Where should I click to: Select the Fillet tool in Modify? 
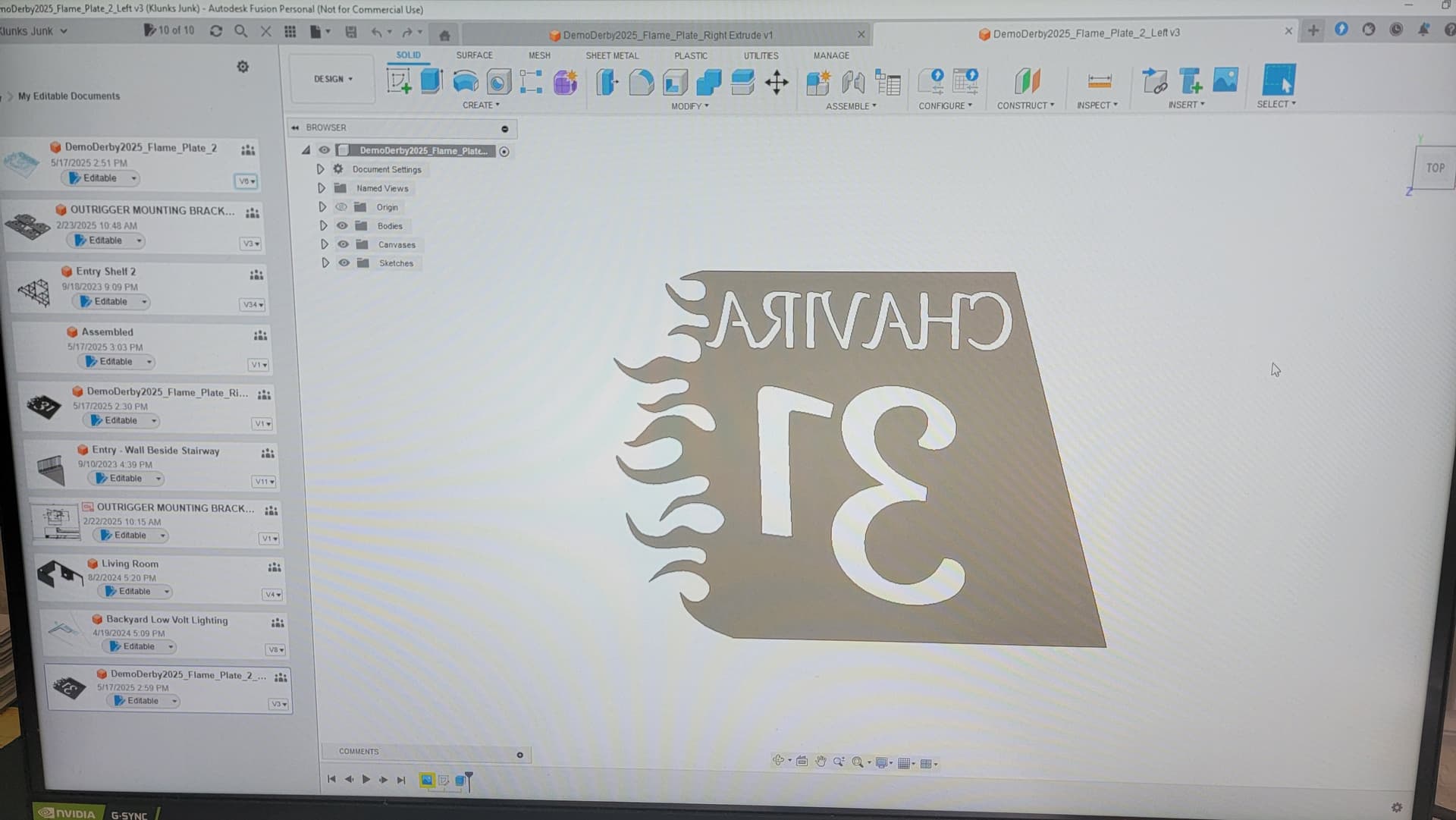643,83
